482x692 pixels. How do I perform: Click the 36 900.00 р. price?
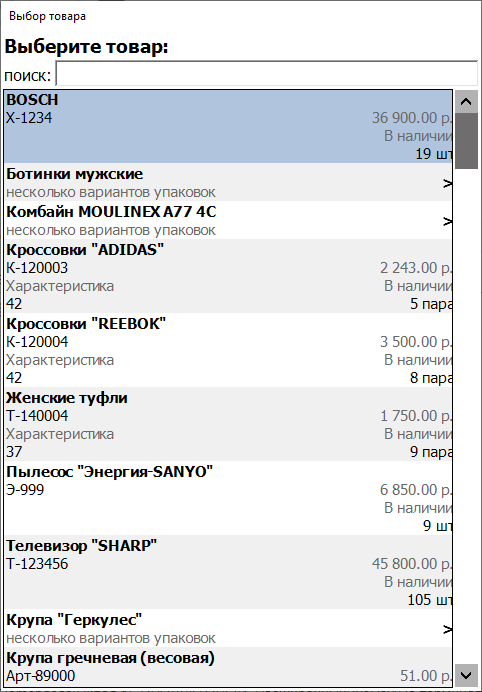pyautogui.click(x=411, y=118)
